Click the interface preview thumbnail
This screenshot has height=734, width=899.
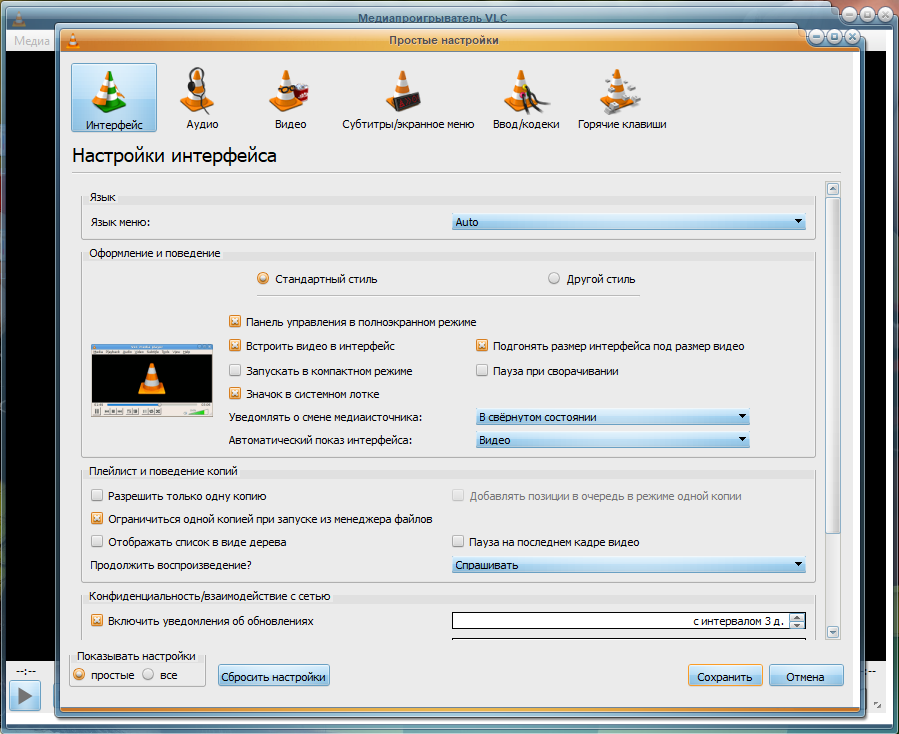pos(151,380)
